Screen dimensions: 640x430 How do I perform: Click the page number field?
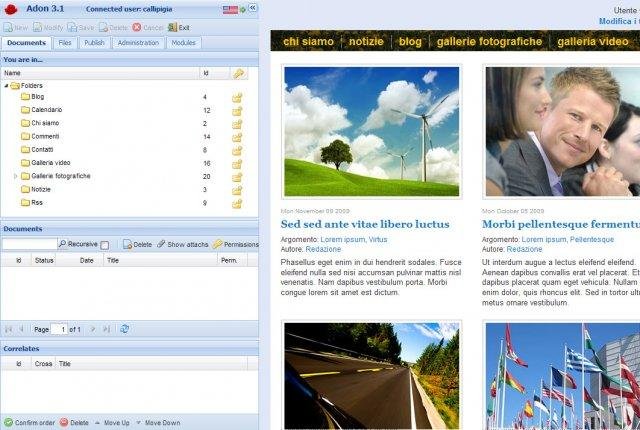(x=59, y=329)
